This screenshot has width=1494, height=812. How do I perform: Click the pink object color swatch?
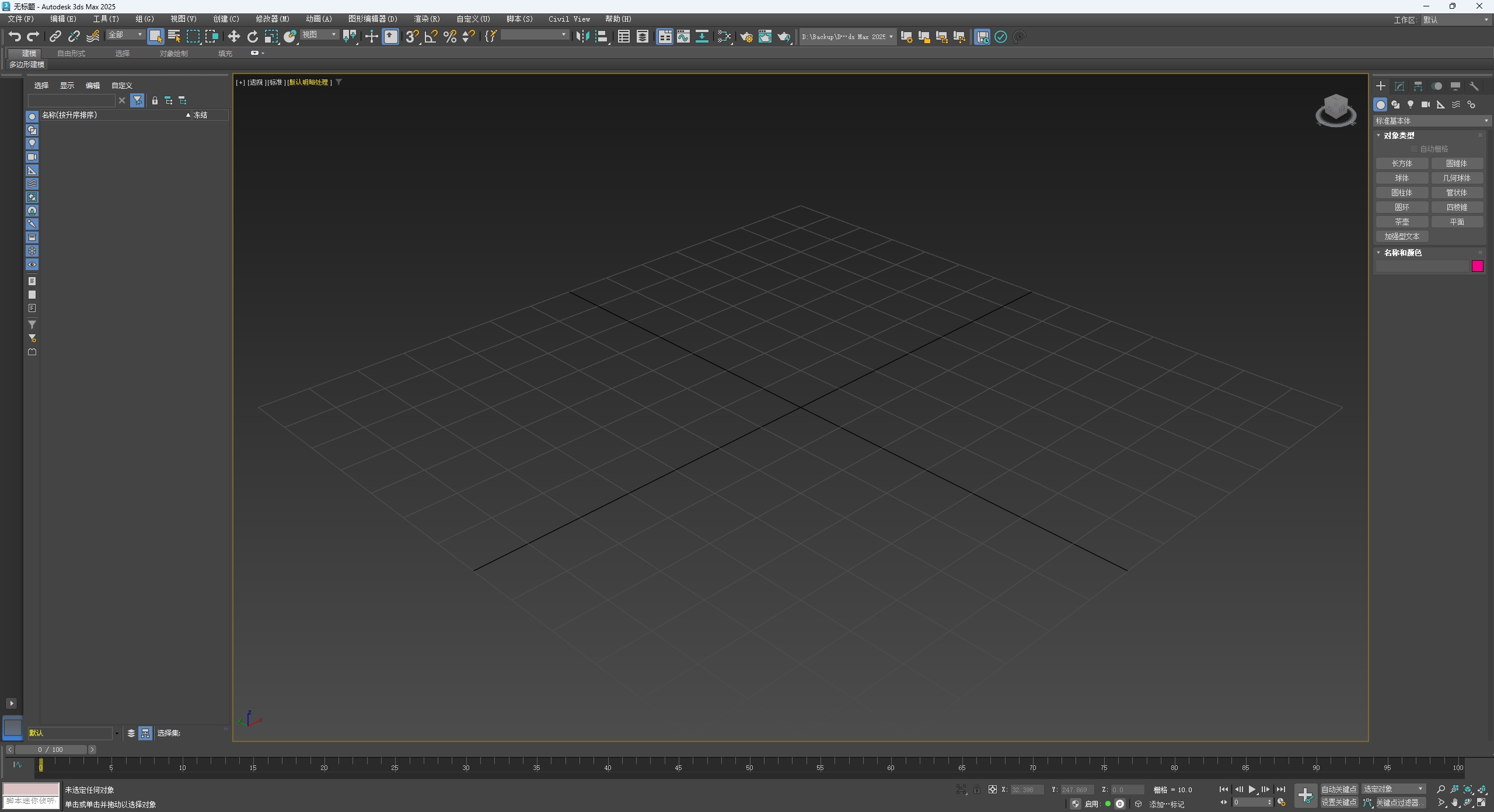click(1477, 266)
